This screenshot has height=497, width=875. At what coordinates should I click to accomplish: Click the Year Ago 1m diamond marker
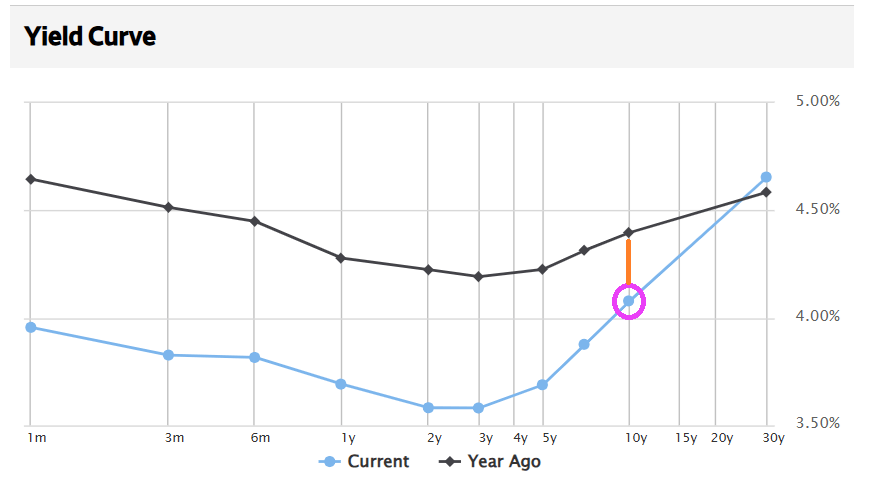[30, 179]
